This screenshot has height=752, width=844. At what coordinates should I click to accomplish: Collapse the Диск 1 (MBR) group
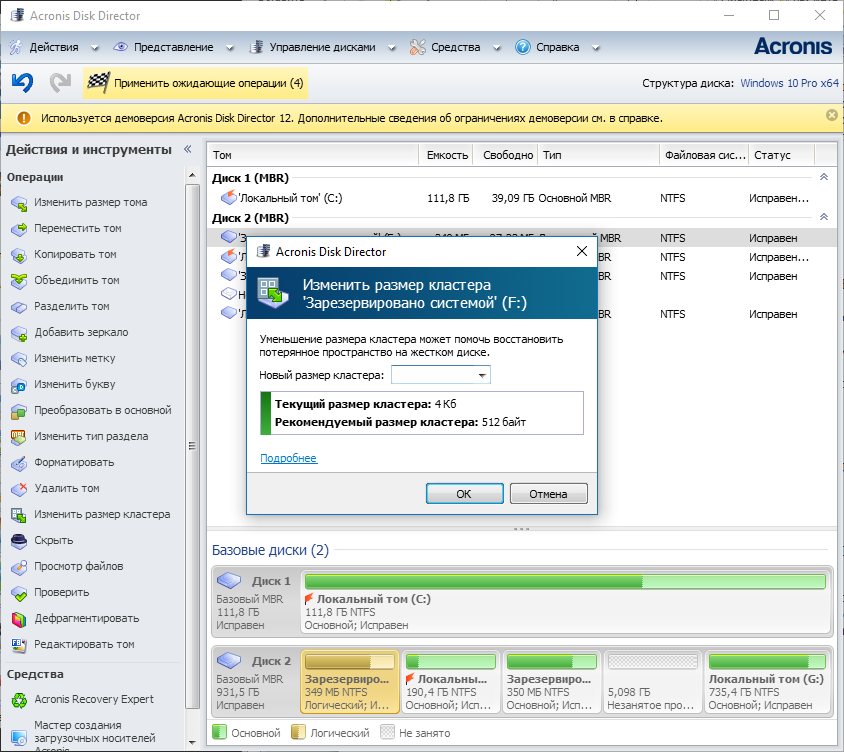click(824, 177)
